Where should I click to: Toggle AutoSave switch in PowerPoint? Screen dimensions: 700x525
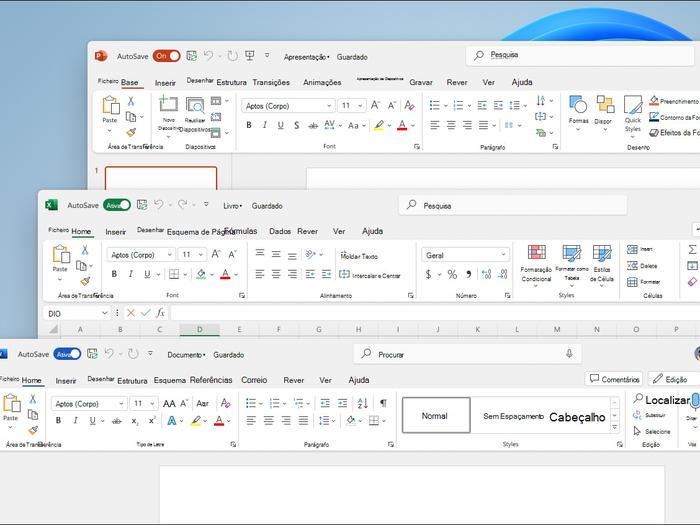(x=166, y=57)
